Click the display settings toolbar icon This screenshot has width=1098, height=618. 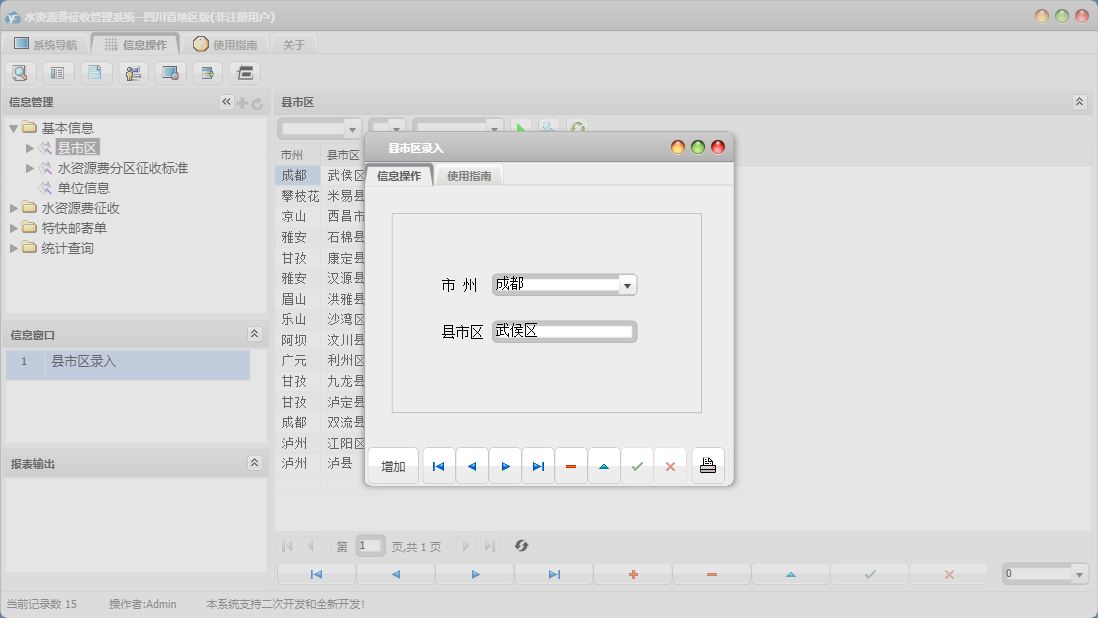(x=170, y=72)
